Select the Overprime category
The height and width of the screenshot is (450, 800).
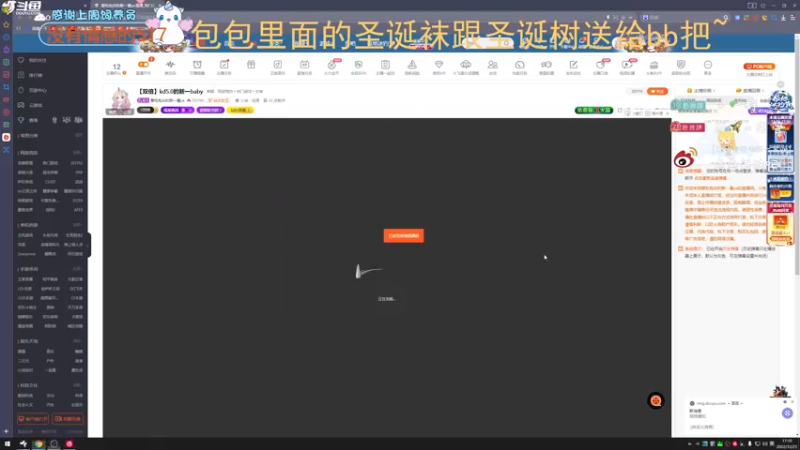tap(27, 254)
